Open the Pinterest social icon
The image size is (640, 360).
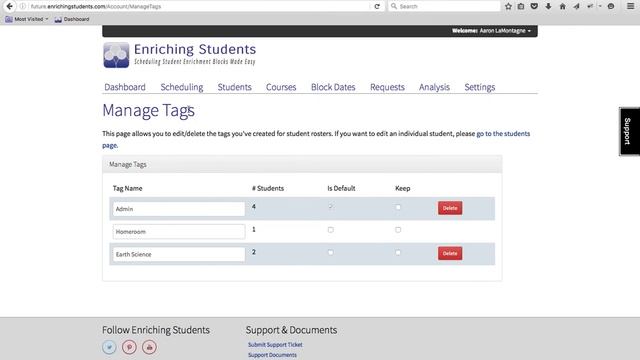pyautogui.click(x=129, y=347)
